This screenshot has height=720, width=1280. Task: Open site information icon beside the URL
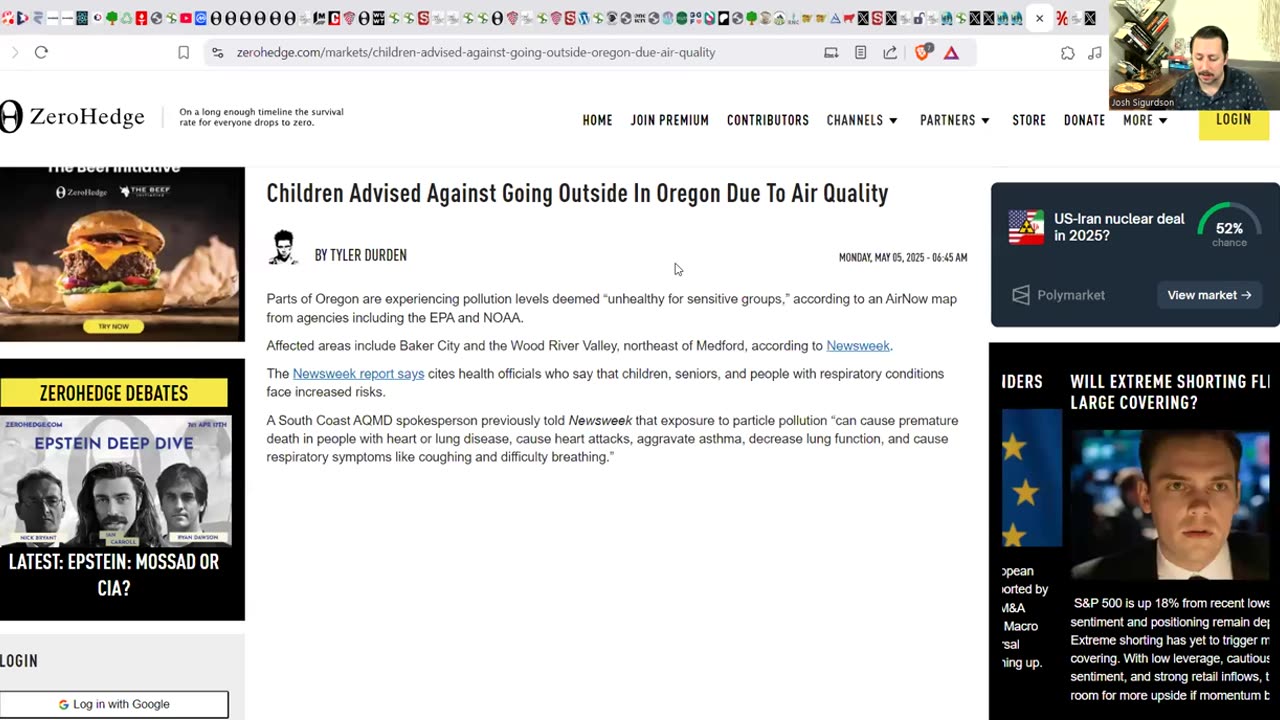[x=217, y=52]
